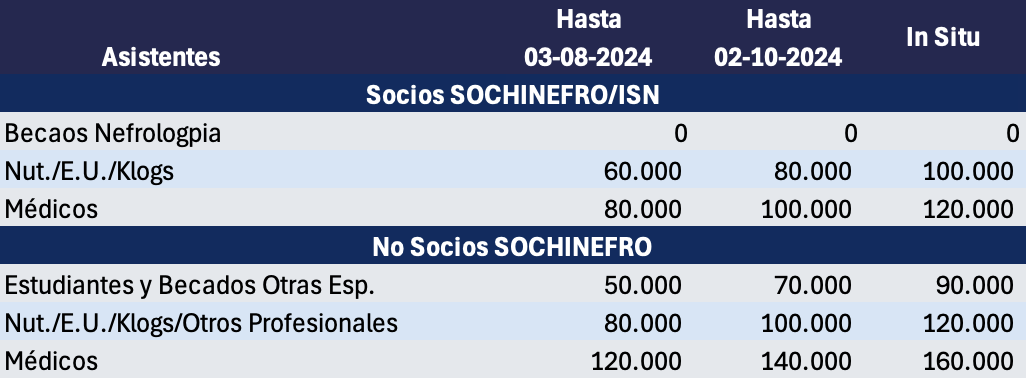Screen dimensions: 1026x378
Task: Click the Médicos label under Socios
Action: pos(51,209)
